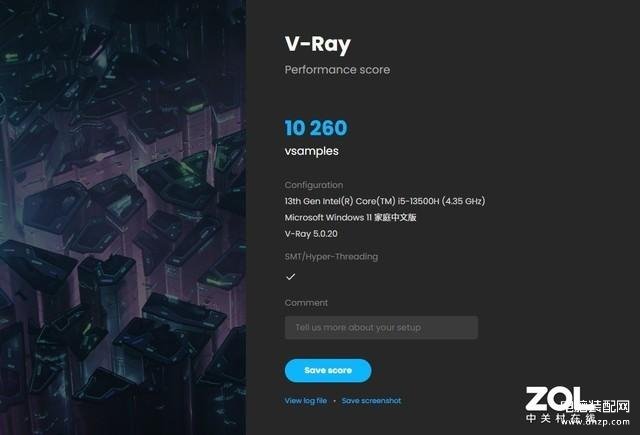
Task: Click the ZOL watermark logo
Action: pyautogui.click(x=554, y=398)
